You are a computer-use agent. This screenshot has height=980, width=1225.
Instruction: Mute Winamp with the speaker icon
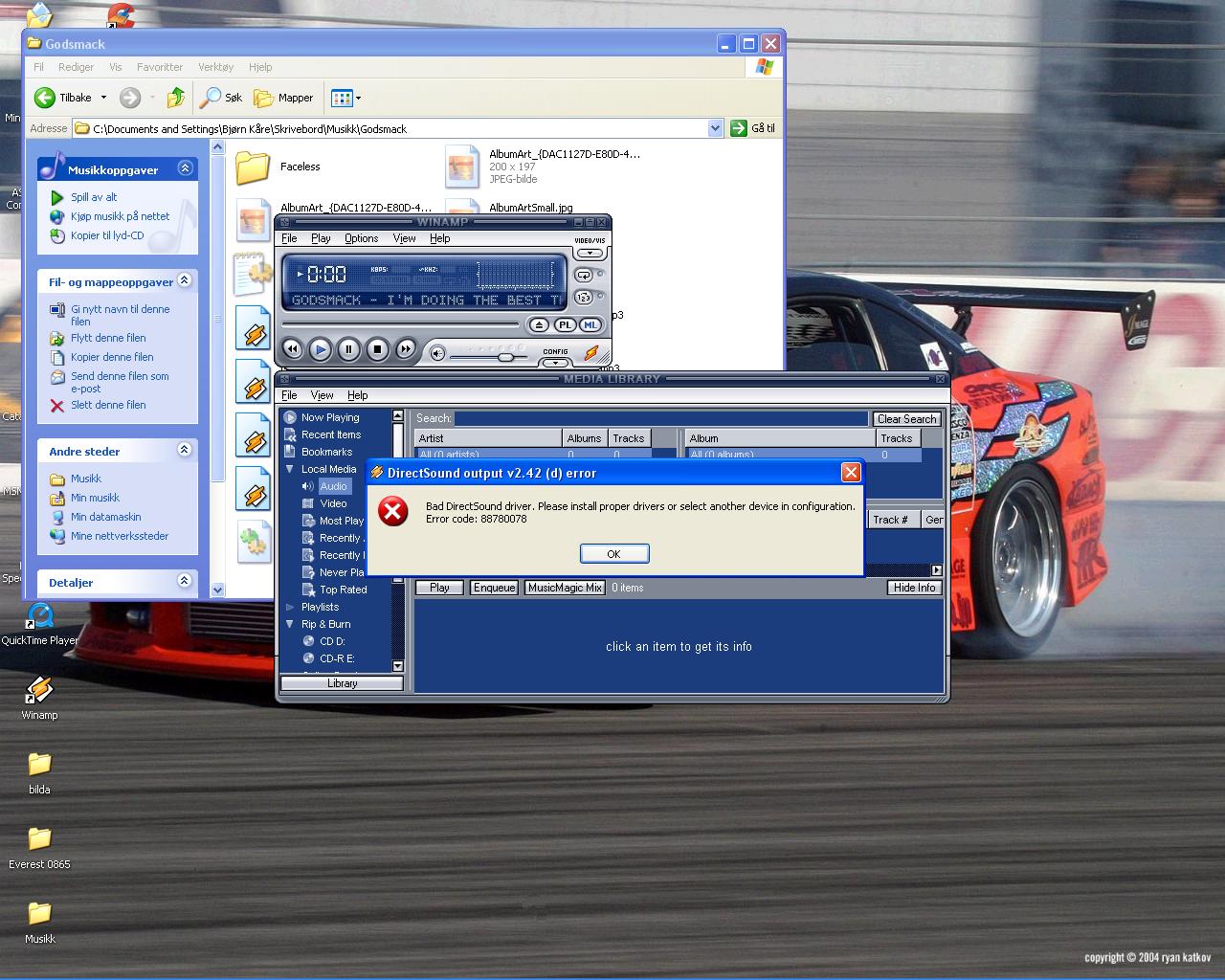437,354
